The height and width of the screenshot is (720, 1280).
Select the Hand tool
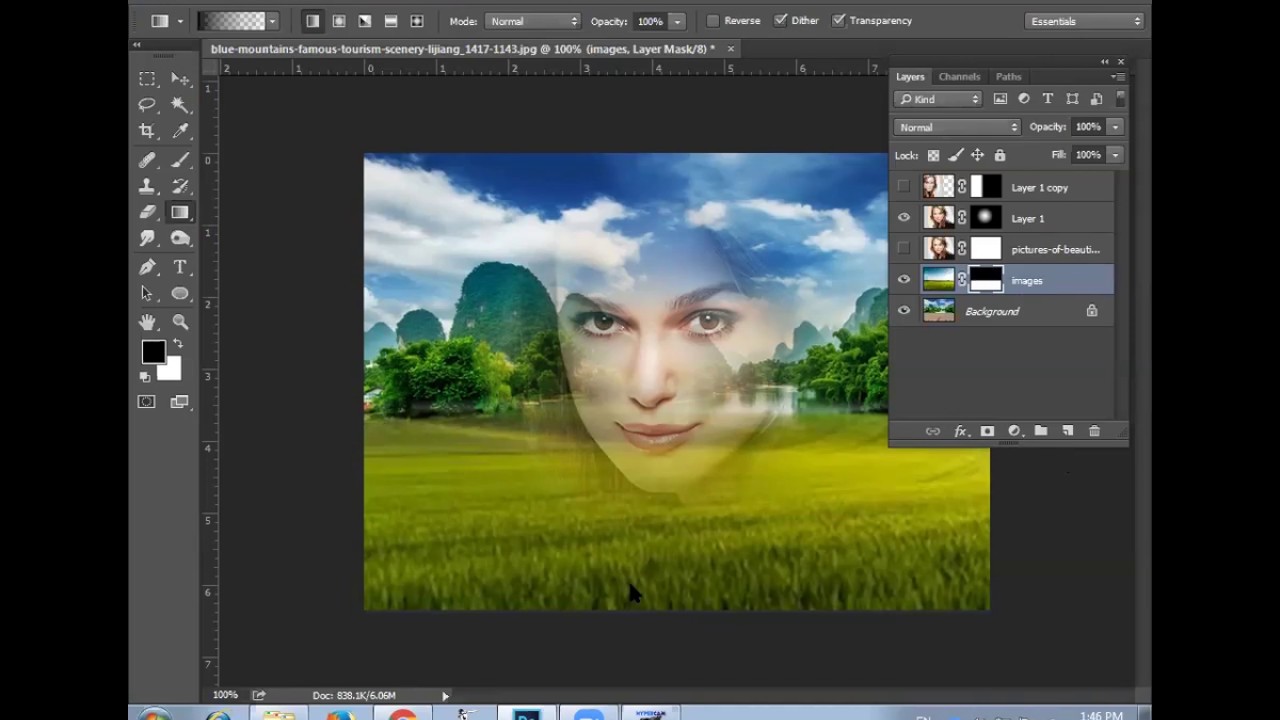pyautogui.click(x=147, y=321)
